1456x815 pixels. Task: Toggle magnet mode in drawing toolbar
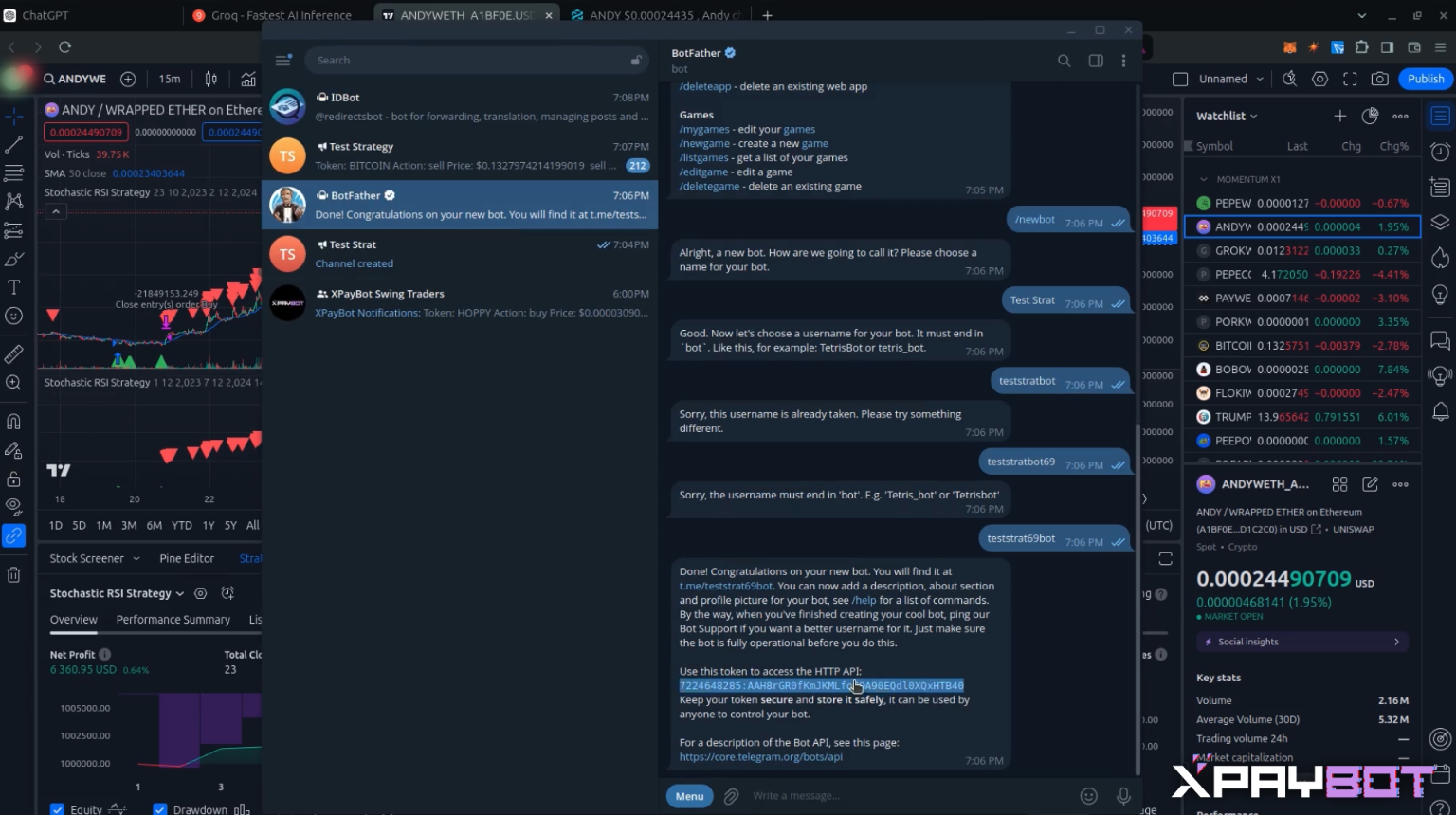[x=13, y=422]
